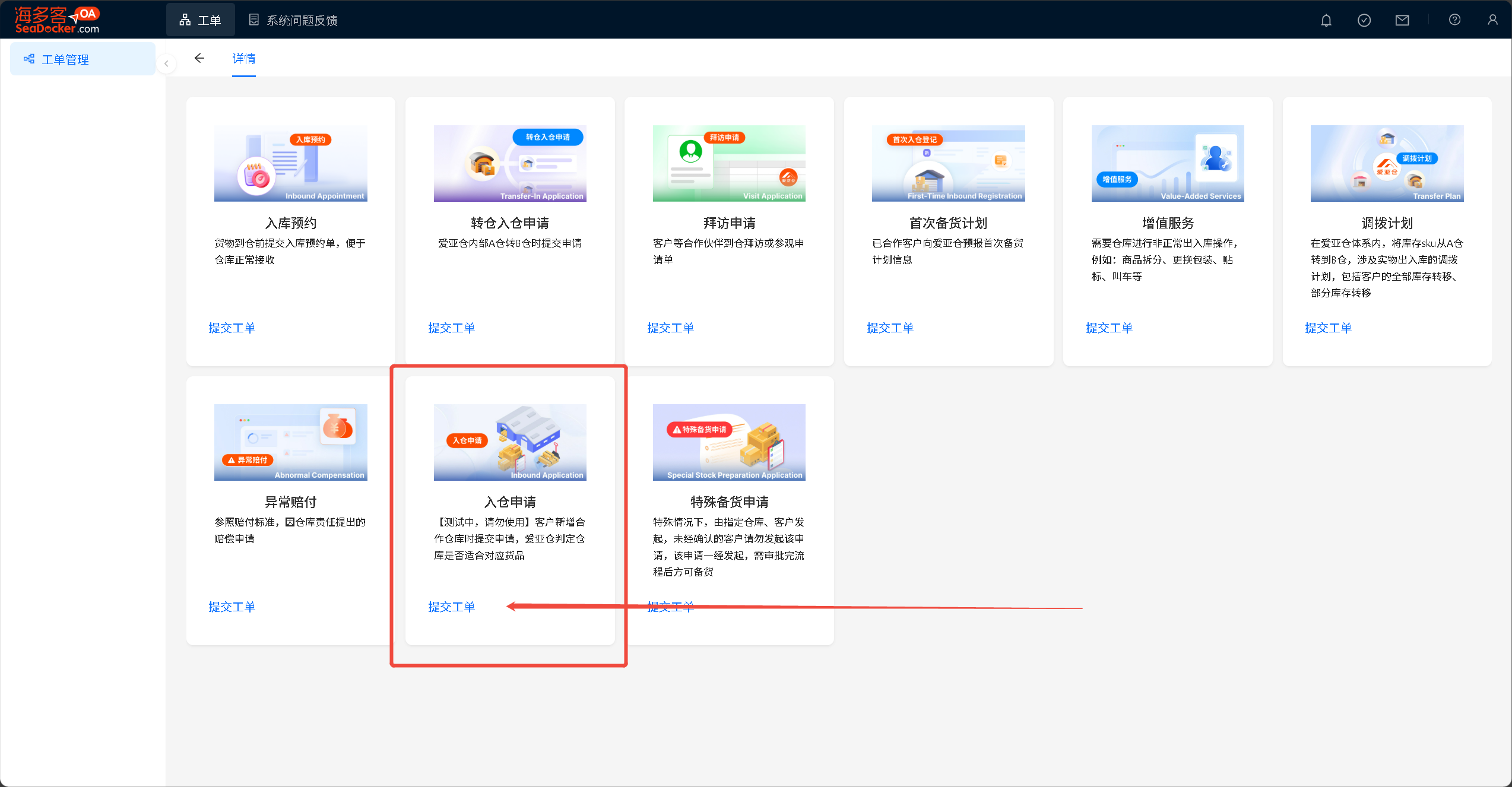The width and height of the screenshot is (1512, 787).
Task: Click the help question mark icon
Action: tap(1454, 20)
